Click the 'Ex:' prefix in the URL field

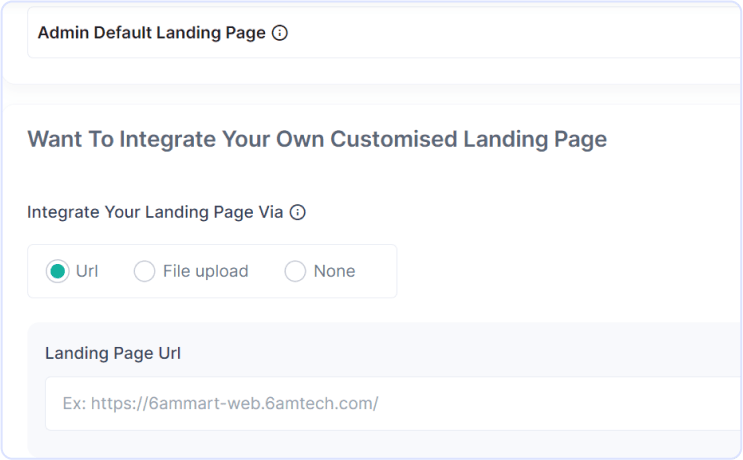pyautogui.click(x=74, y=403)
